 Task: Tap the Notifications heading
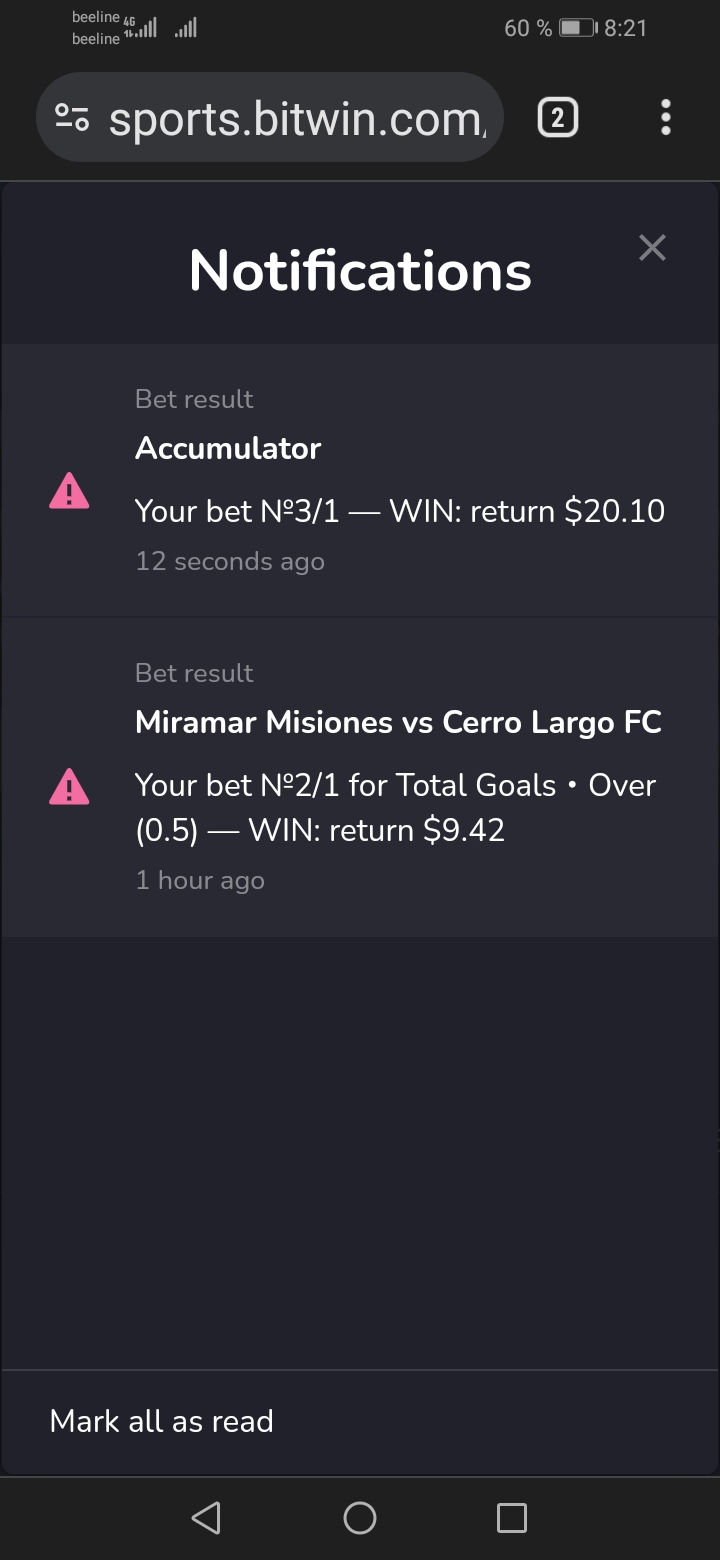click(360, 271)
